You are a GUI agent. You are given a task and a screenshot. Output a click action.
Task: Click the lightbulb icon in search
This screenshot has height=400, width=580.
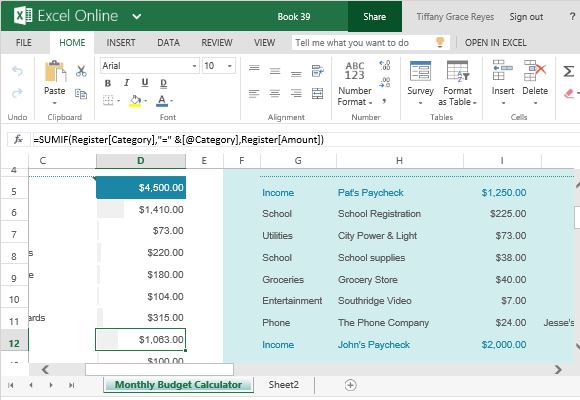pyautogui.click(x=440, y=42)
